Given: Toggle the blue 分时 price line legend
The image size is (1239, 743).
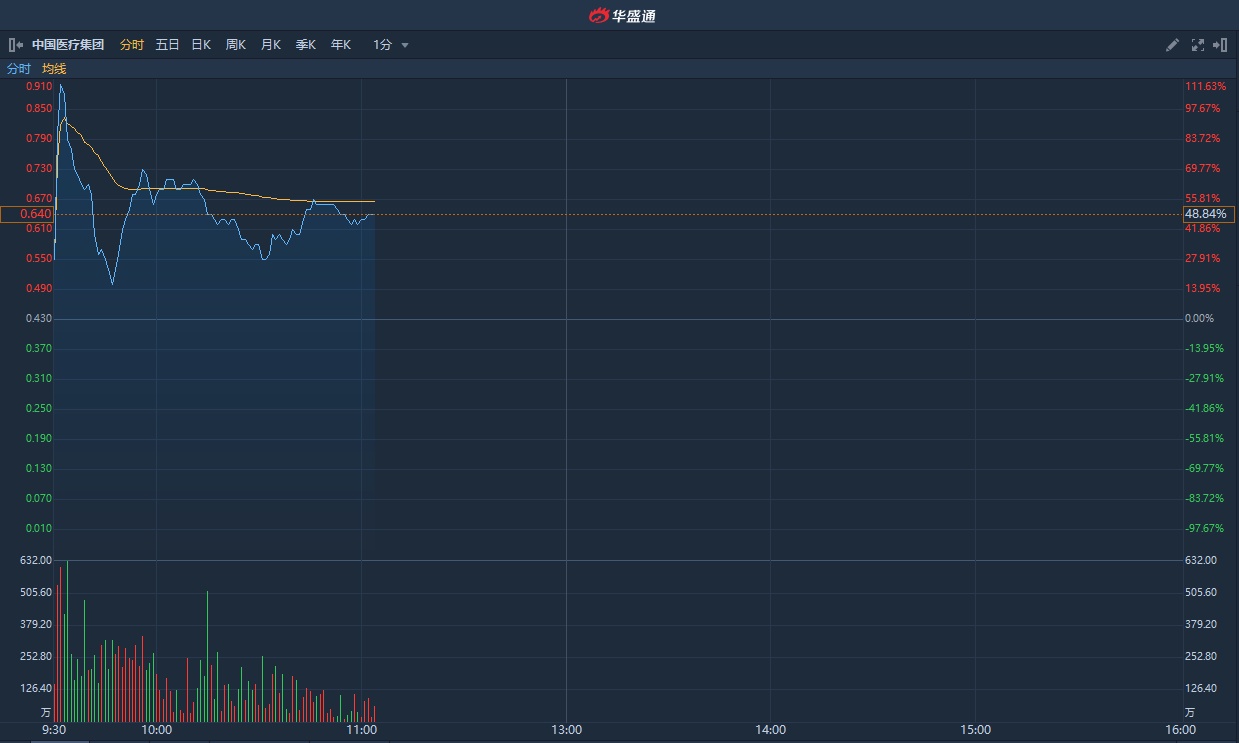Looking at the screenshot, I should [19, 69].
